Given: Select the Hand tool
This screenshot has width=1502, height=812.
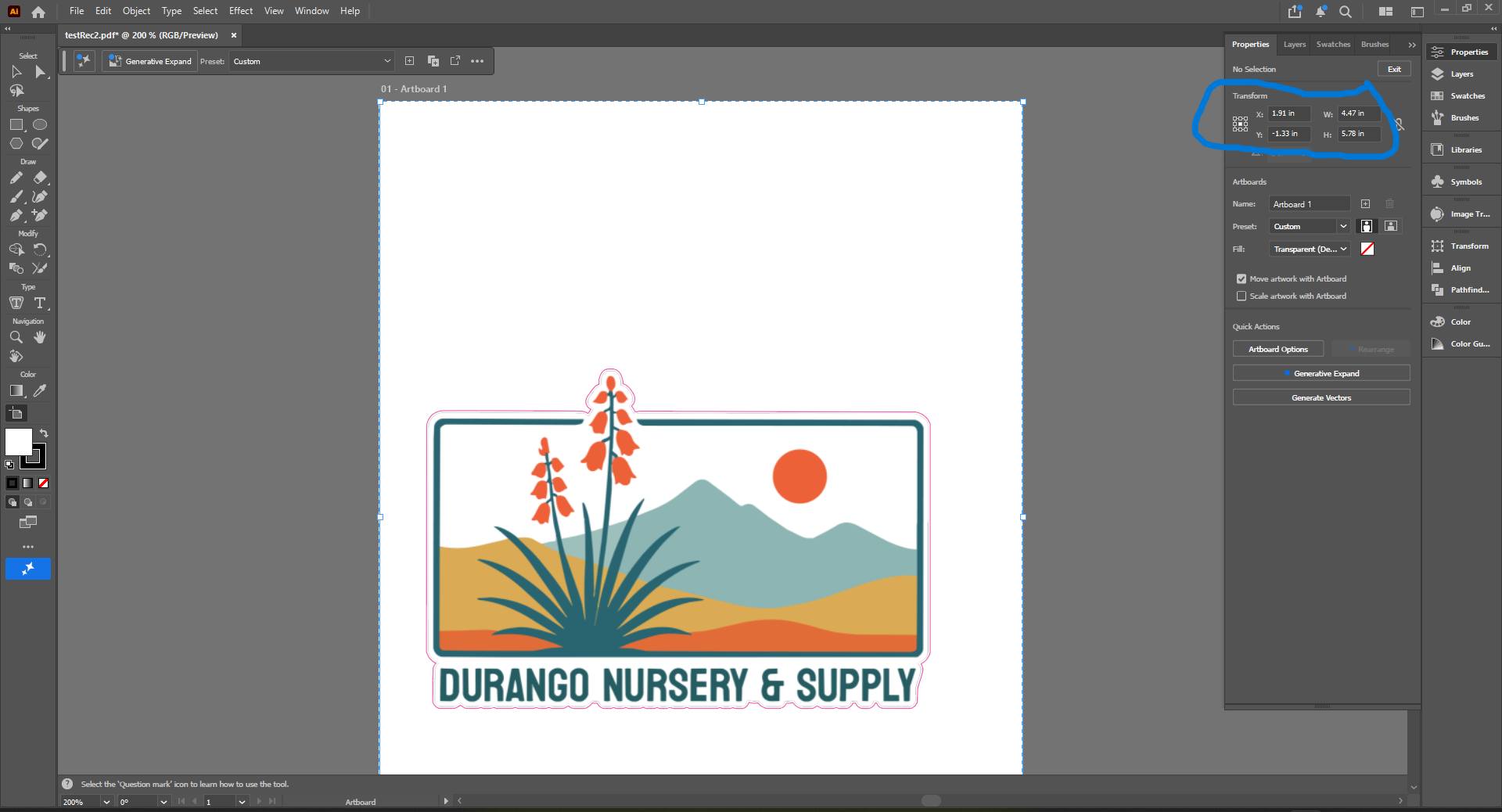Looking at the screenshot, I should [41, 337].
